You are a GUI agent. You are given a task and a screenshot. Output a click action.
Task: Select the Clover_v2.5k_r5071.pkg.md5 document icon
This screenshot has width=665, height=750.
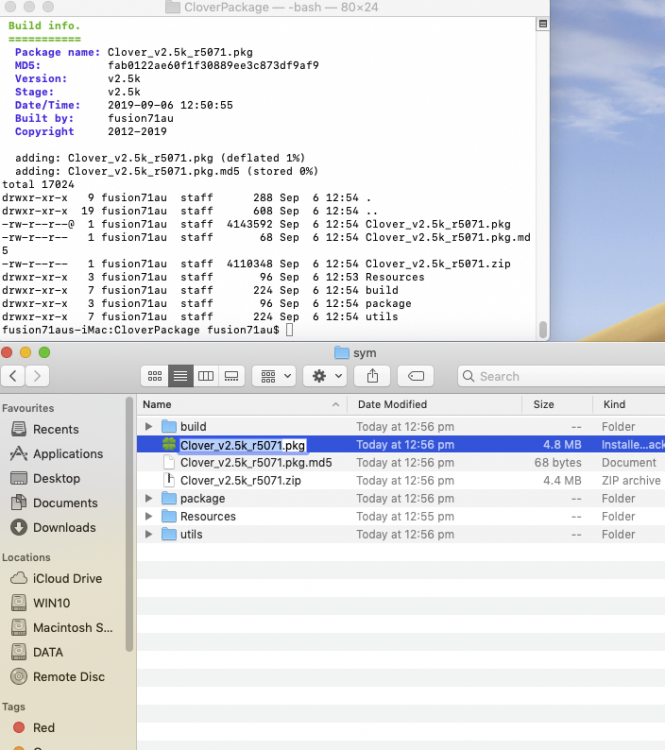(169, 463)
